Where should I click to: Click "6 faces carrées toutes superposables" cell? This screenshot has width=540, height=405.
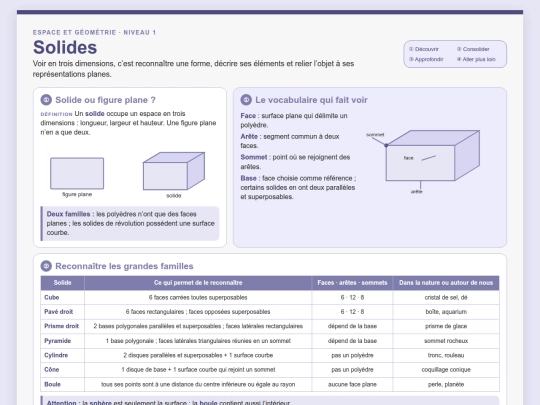(x=198, y=297)
